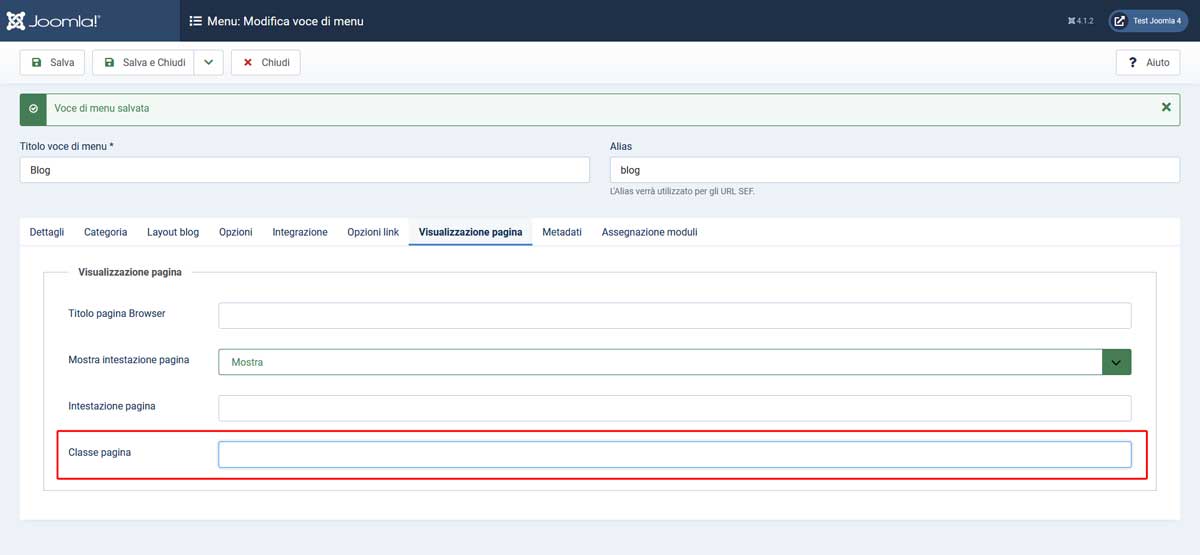Dismiss the 'Voce di menu salvata' alert
Viewport: 1200px width, 555px height.
[1166, 107]
